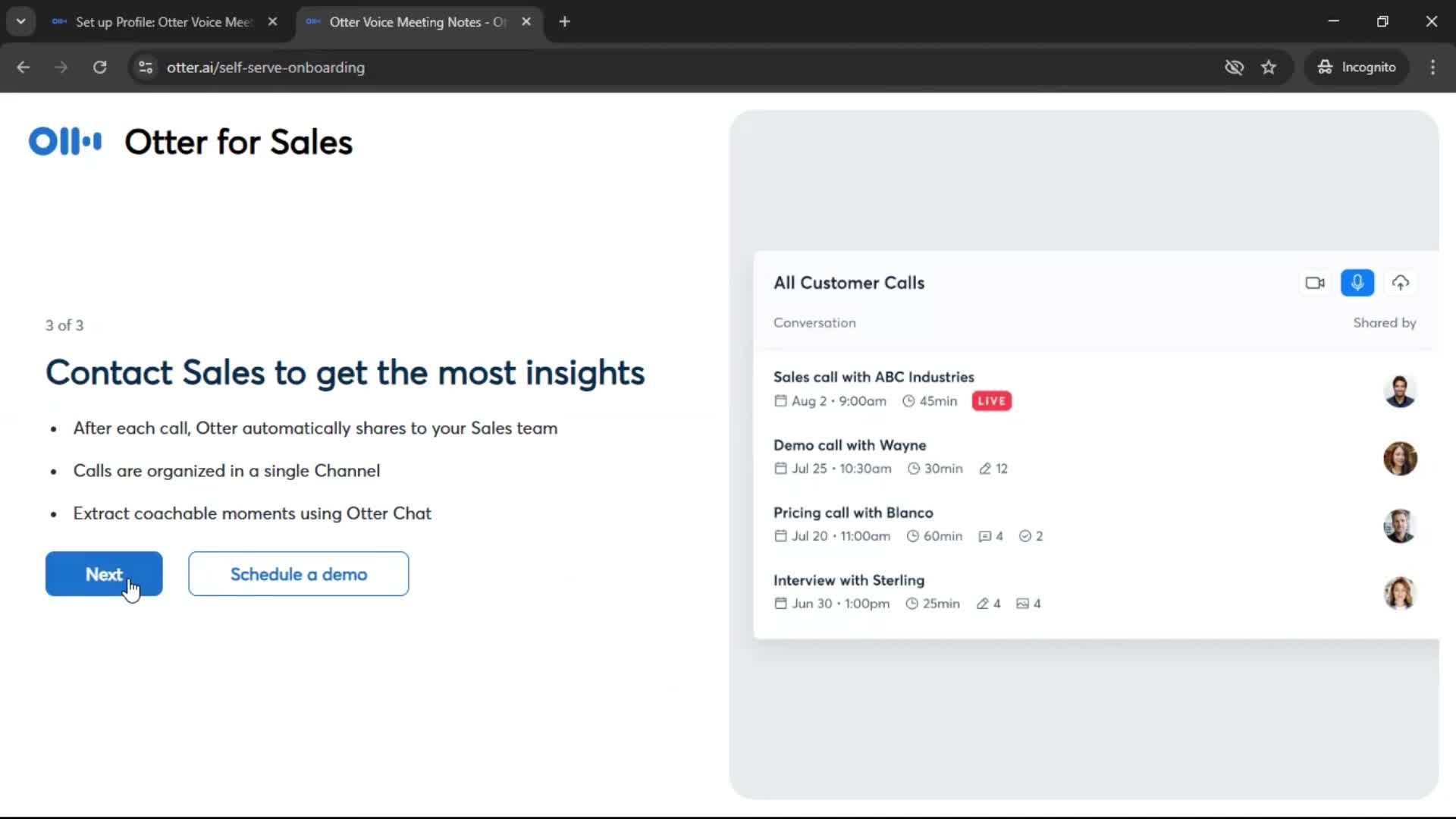The height and width of the screenshot is (819, 1456).
Task: Close the Set up Profile tab
Action: click(x=273, y=22)
